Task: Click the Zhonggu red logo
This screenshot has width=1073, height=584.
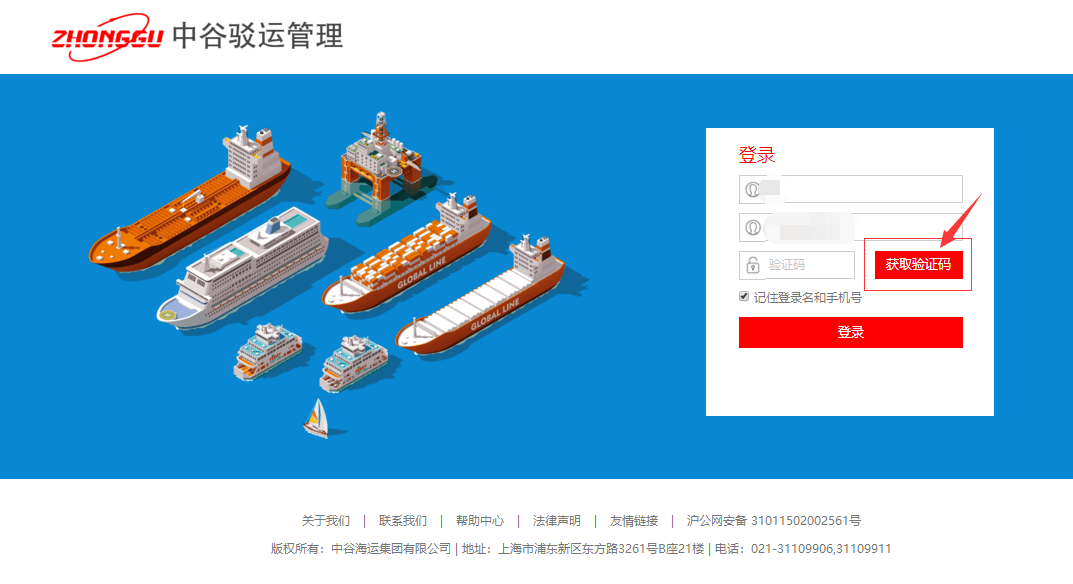Action: (107, 36)
